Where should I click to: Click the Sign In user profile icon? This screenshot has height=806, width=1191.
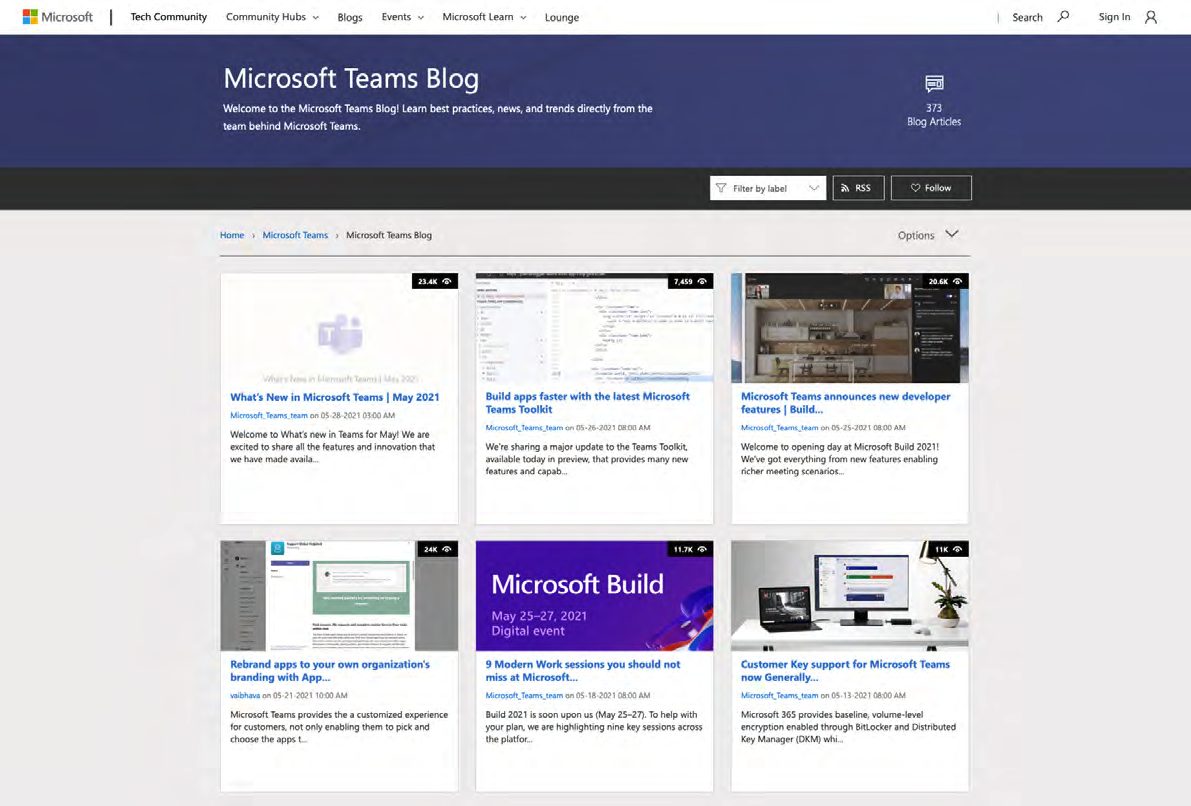click(1151, 17)
